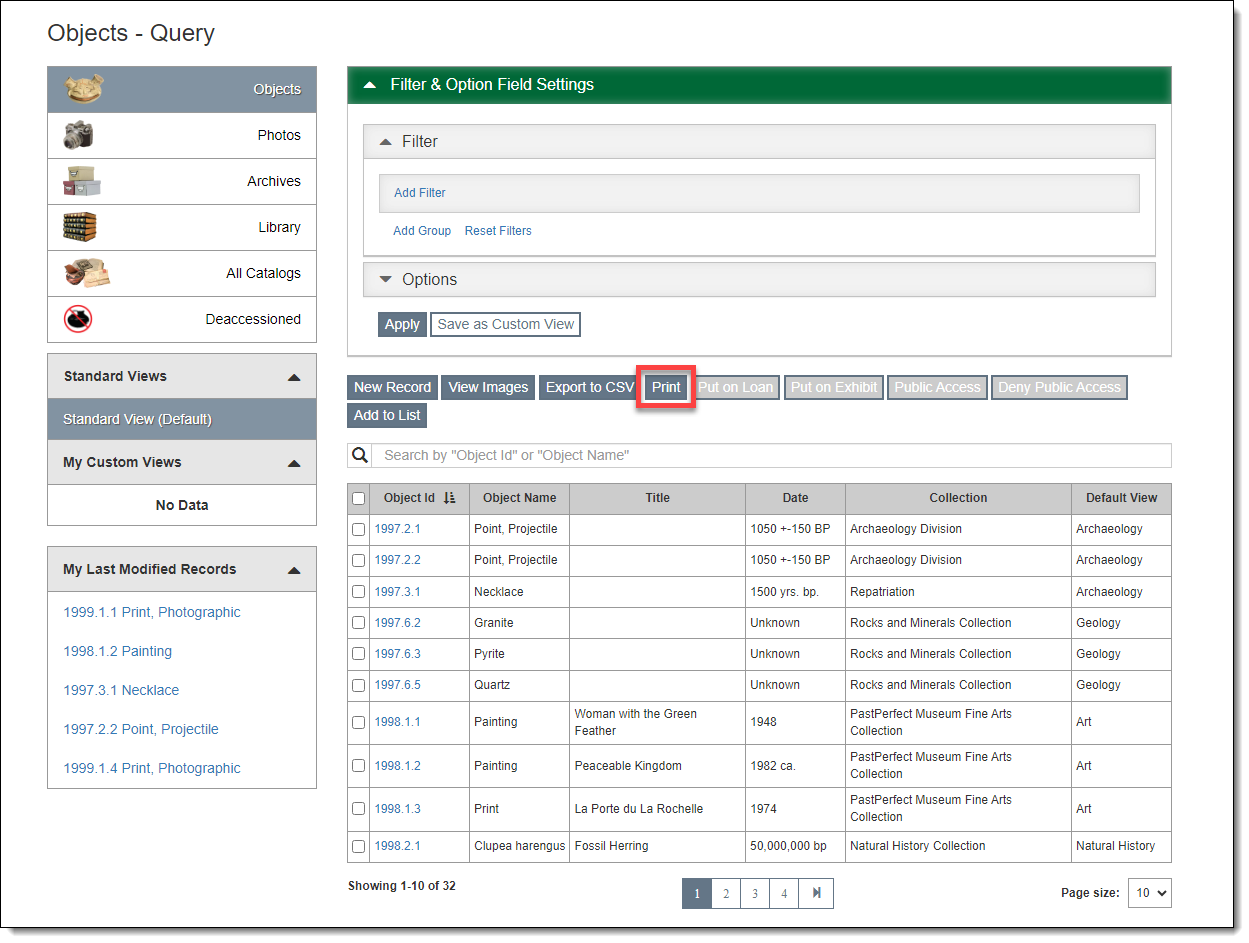This screenshot has width=1249, height=943.
Task: Click the Add Filter link
Action: 420,193
